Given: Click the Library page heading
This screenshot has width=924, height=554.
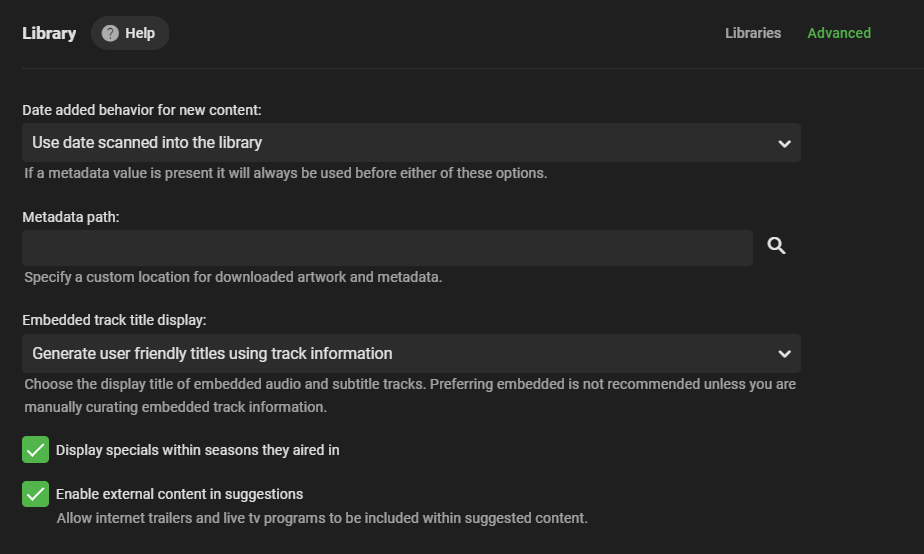Looking at the screenshot, I should click(x=49, y=33).
